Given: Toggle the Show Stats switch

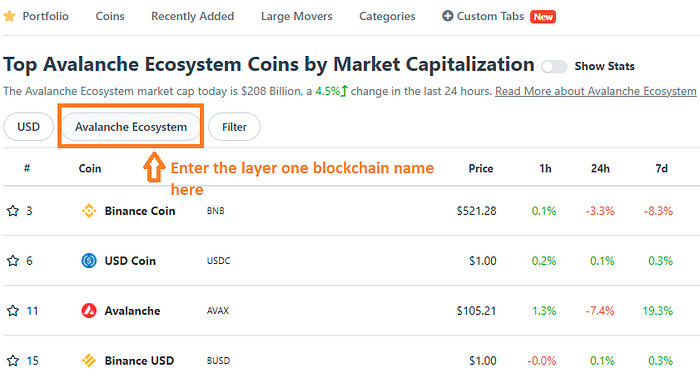Looking at the screenshot, I should pos(554,67).
